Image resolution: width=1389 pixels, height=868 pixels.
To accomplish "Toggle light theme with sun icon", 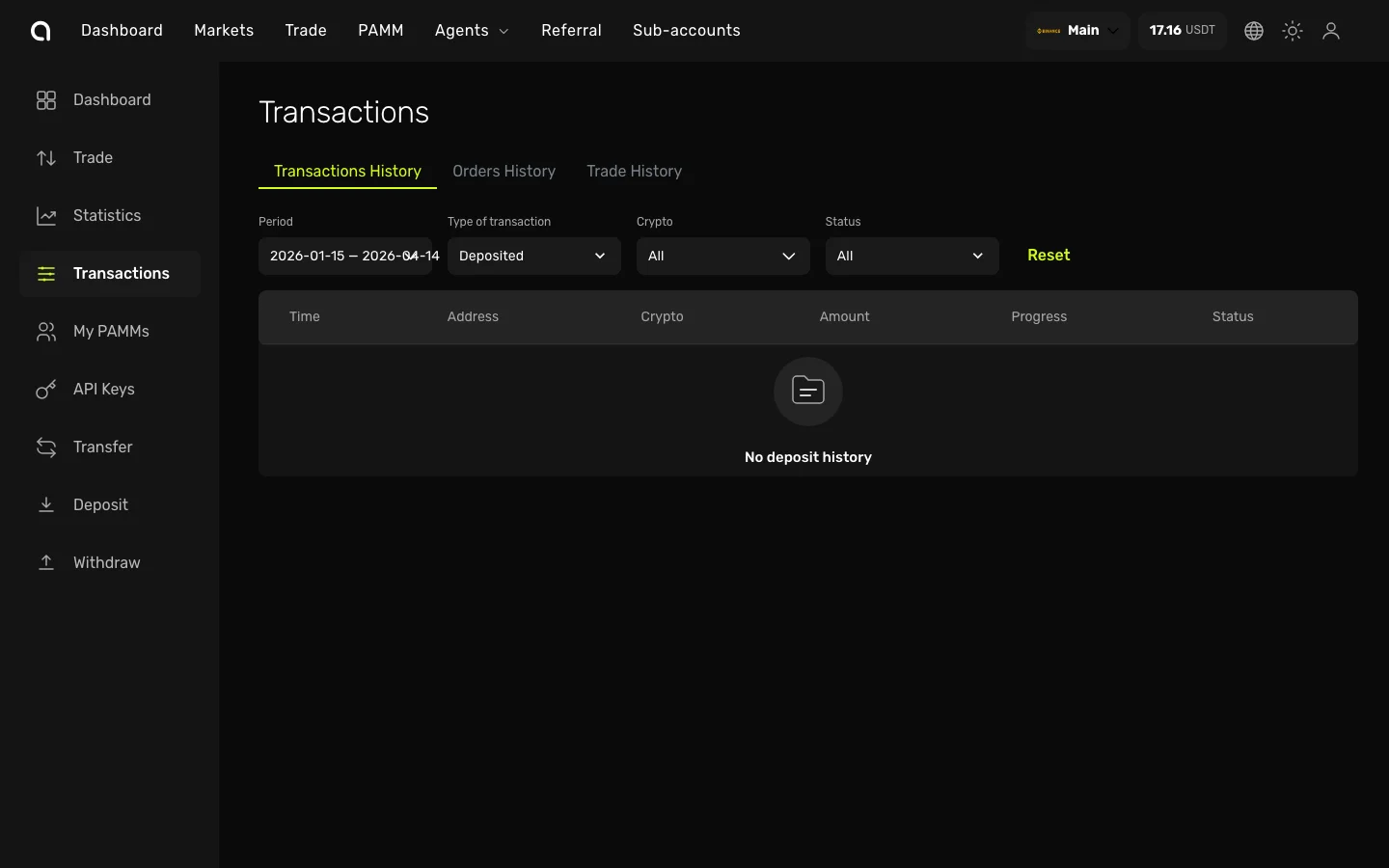I will [x=1292, y=30].
